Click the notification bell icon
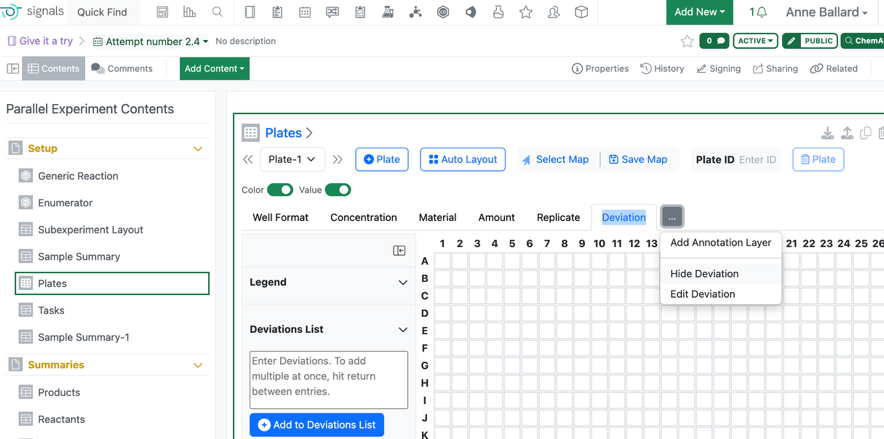This screenshot has width=884, height=439. click(x=762, y=12)
